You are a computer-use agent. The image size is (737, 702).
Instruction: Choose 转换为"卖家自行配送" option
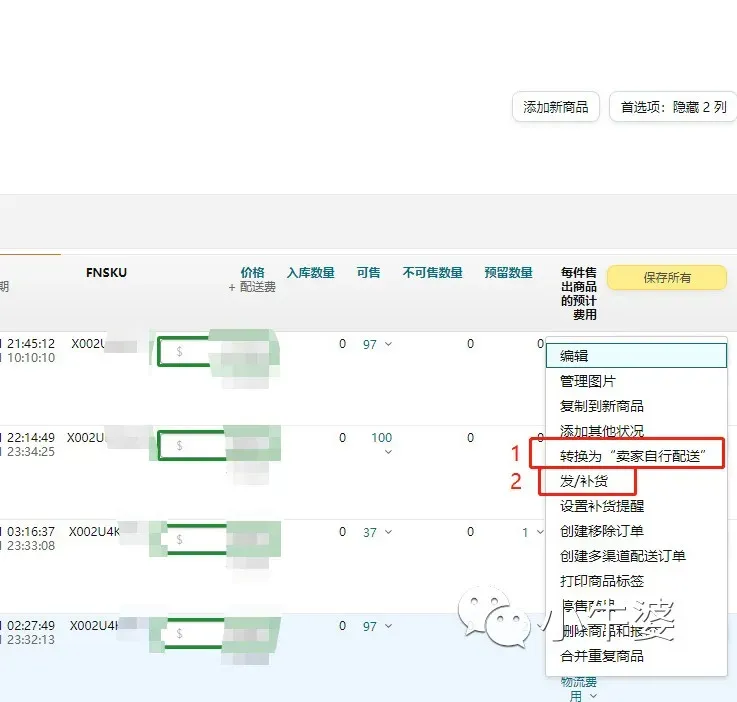click(x=633, y=456)
